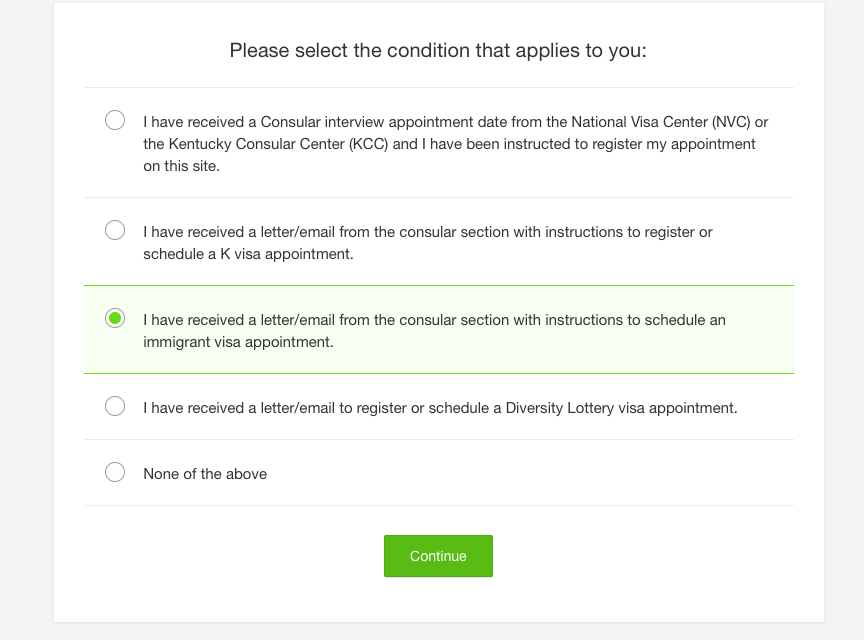Click the selected green immigrant visa radio

[x=115, y=318]
